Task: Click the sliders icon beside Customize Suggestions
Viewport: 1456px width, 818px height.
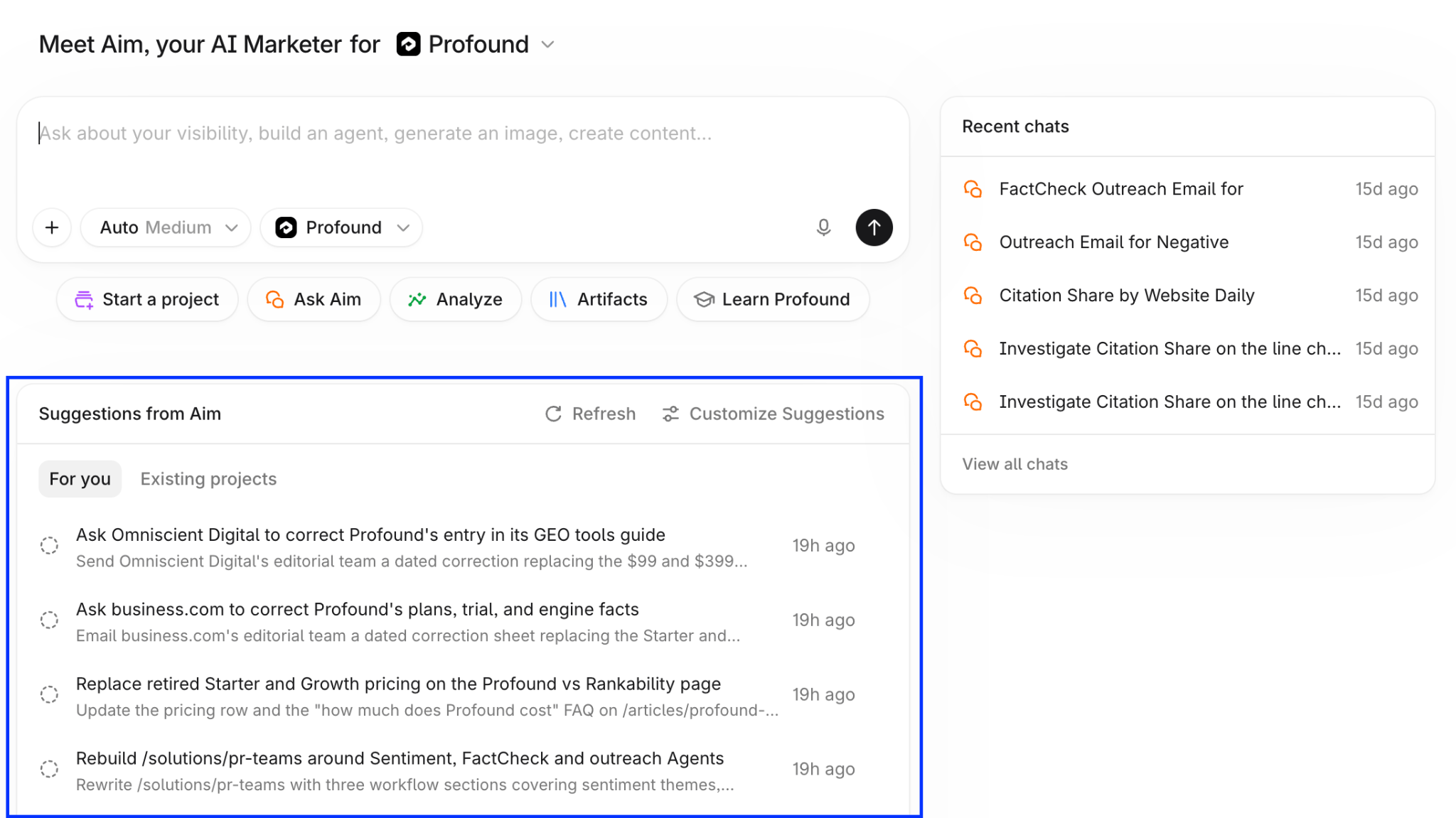Action: tap(670, 414)
